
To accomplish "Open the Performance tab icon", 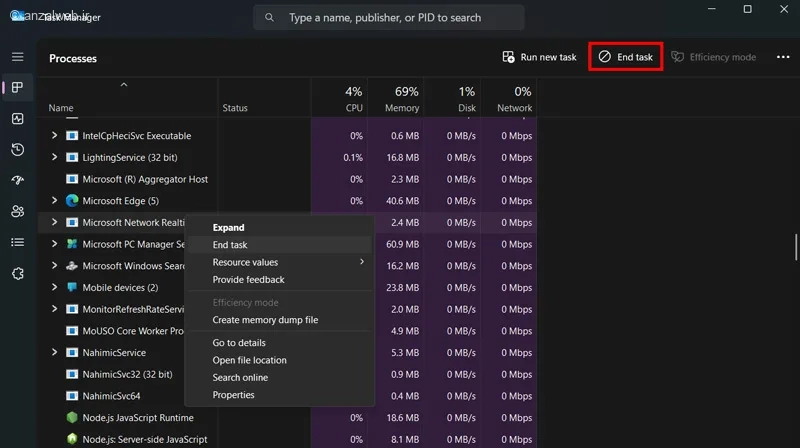I will [x=17, y=118].
